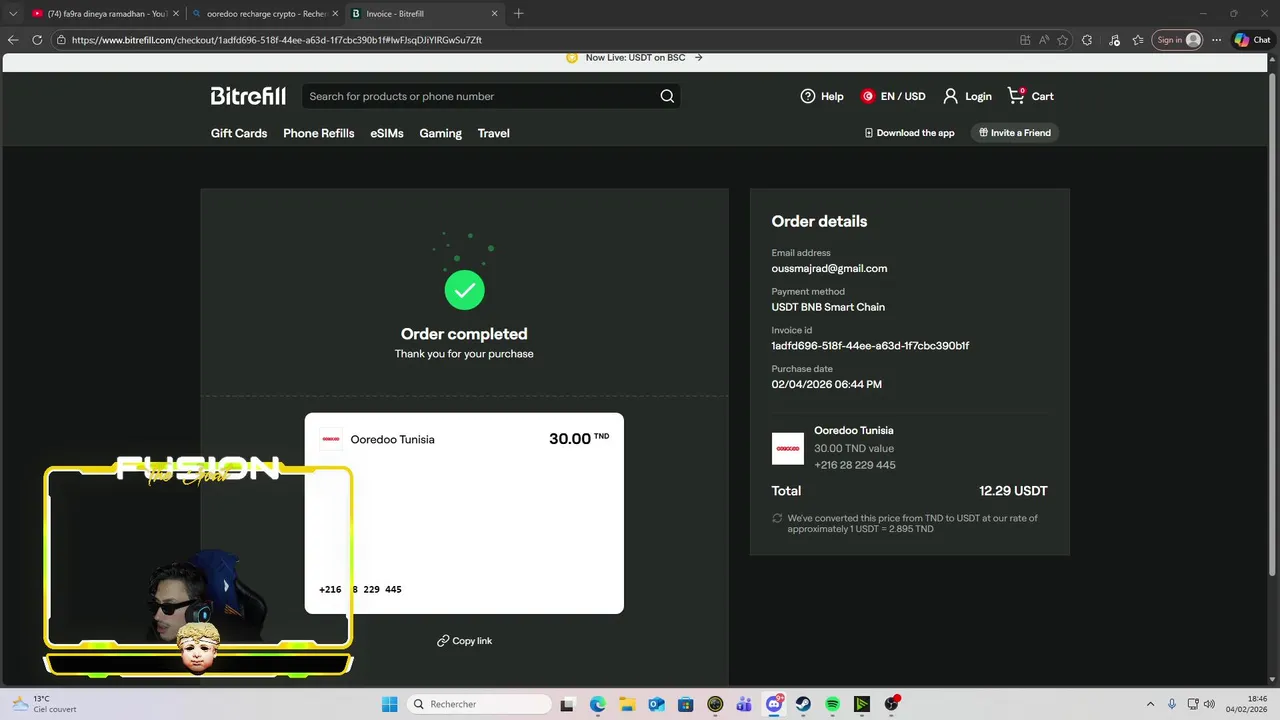Viewport: 1280px width, 720px height.
Task: Open Spotify from the taskbar
Action: (832, 704)
